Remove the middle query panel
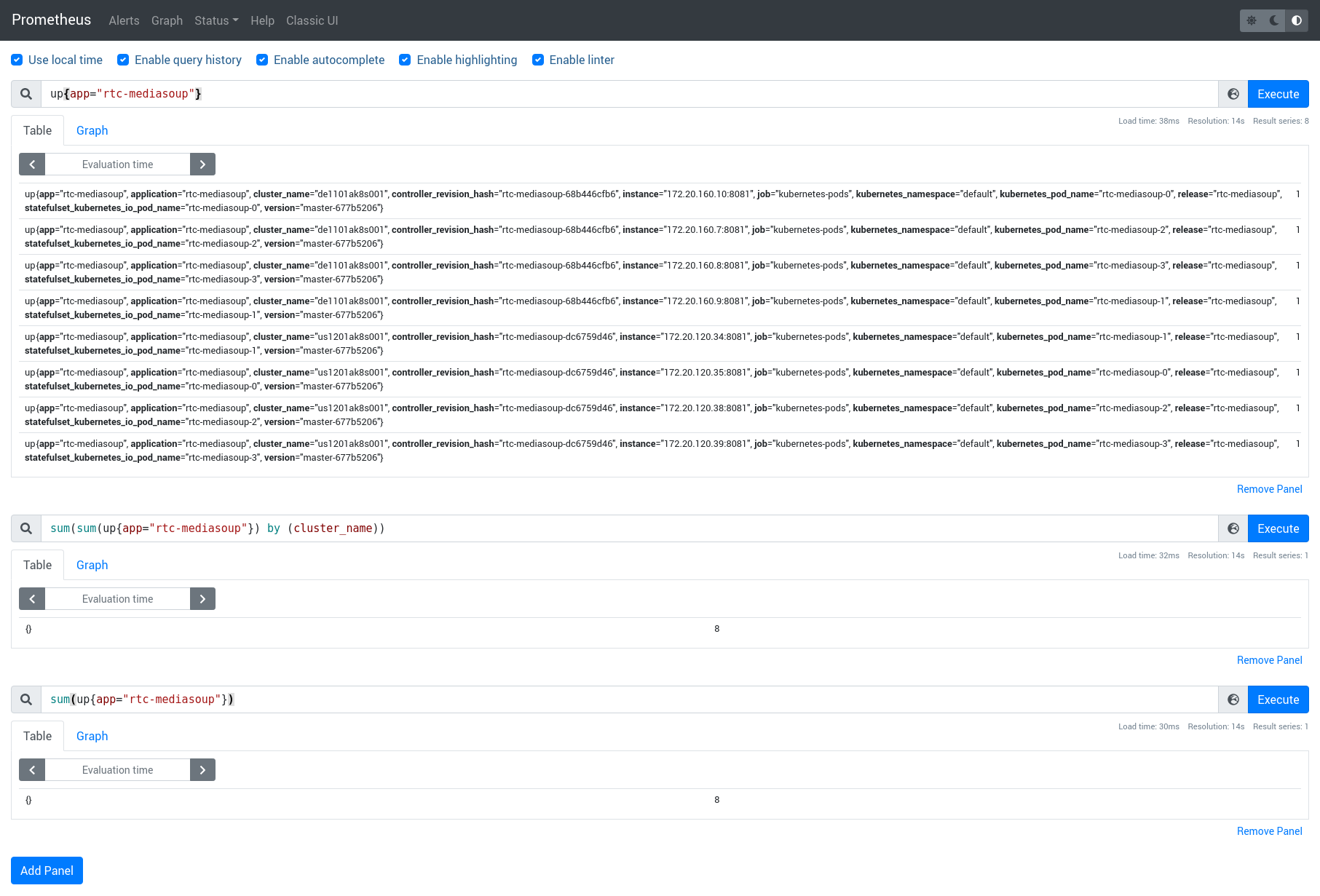This screenshot has height=896, width=1320. [x=1269, y=659]
